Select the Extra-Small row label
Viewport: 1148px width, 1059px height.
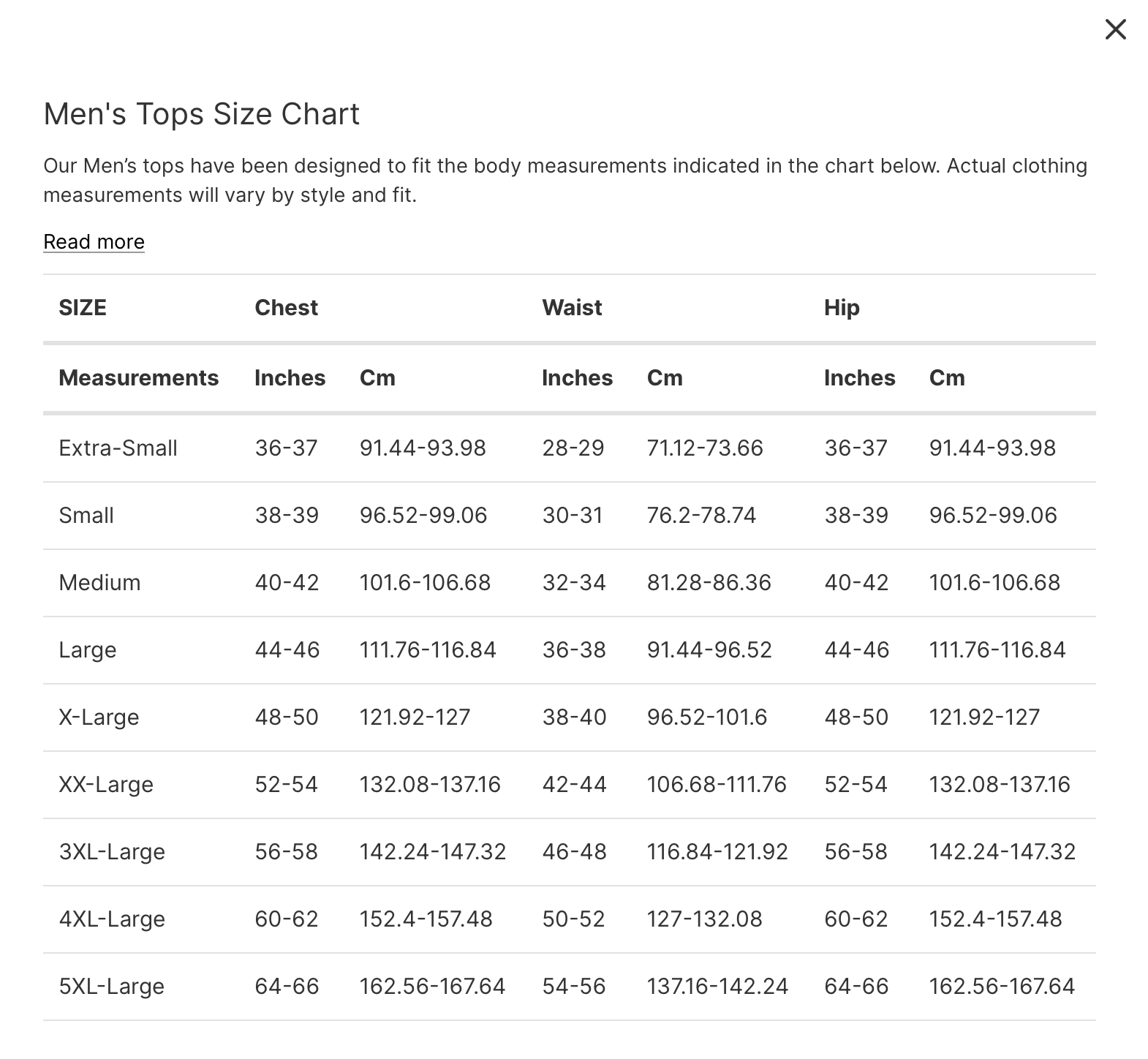point(118,448)
